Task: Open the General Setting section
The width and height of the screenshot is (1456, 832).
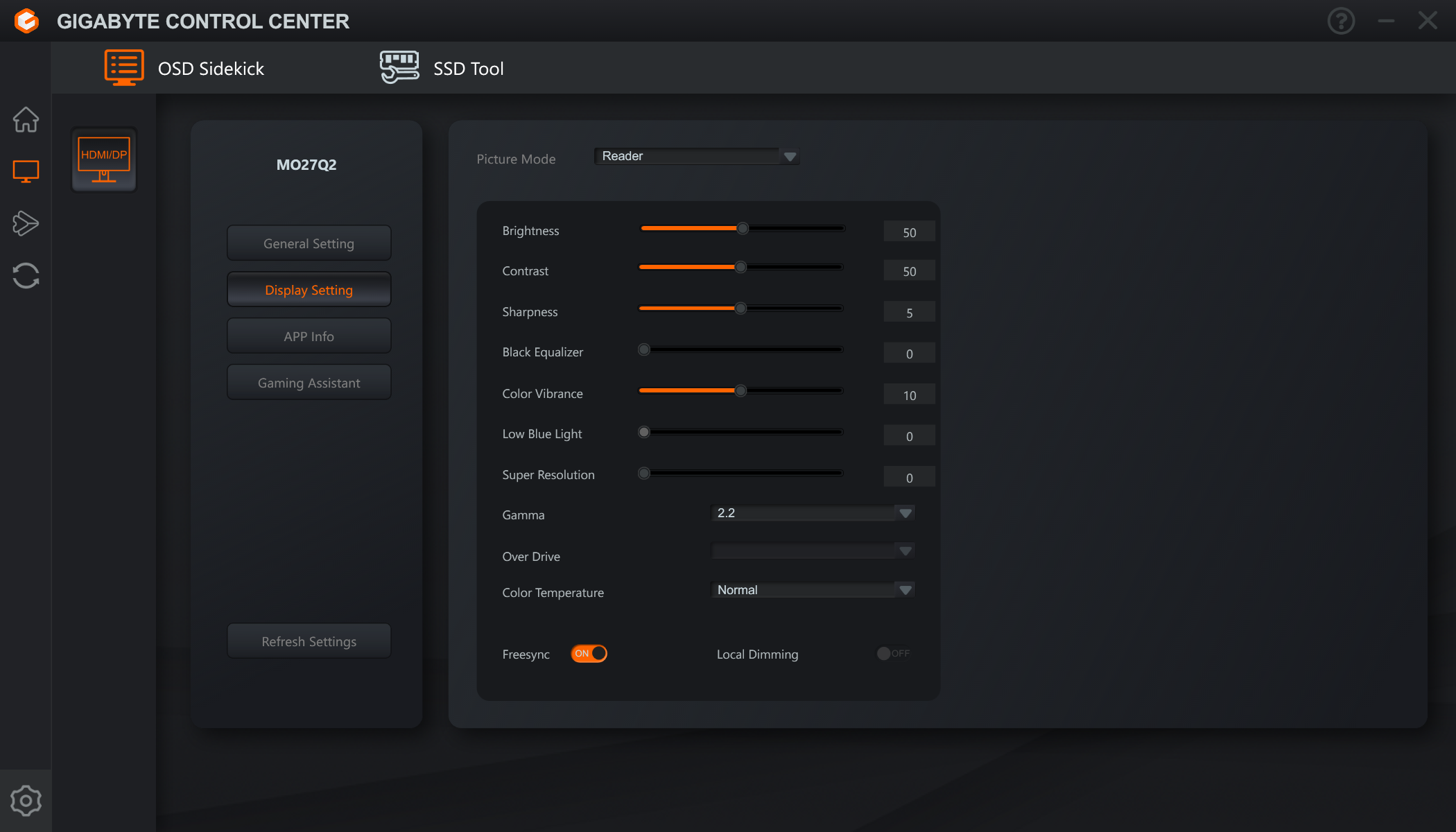Action: click(309, 243)
